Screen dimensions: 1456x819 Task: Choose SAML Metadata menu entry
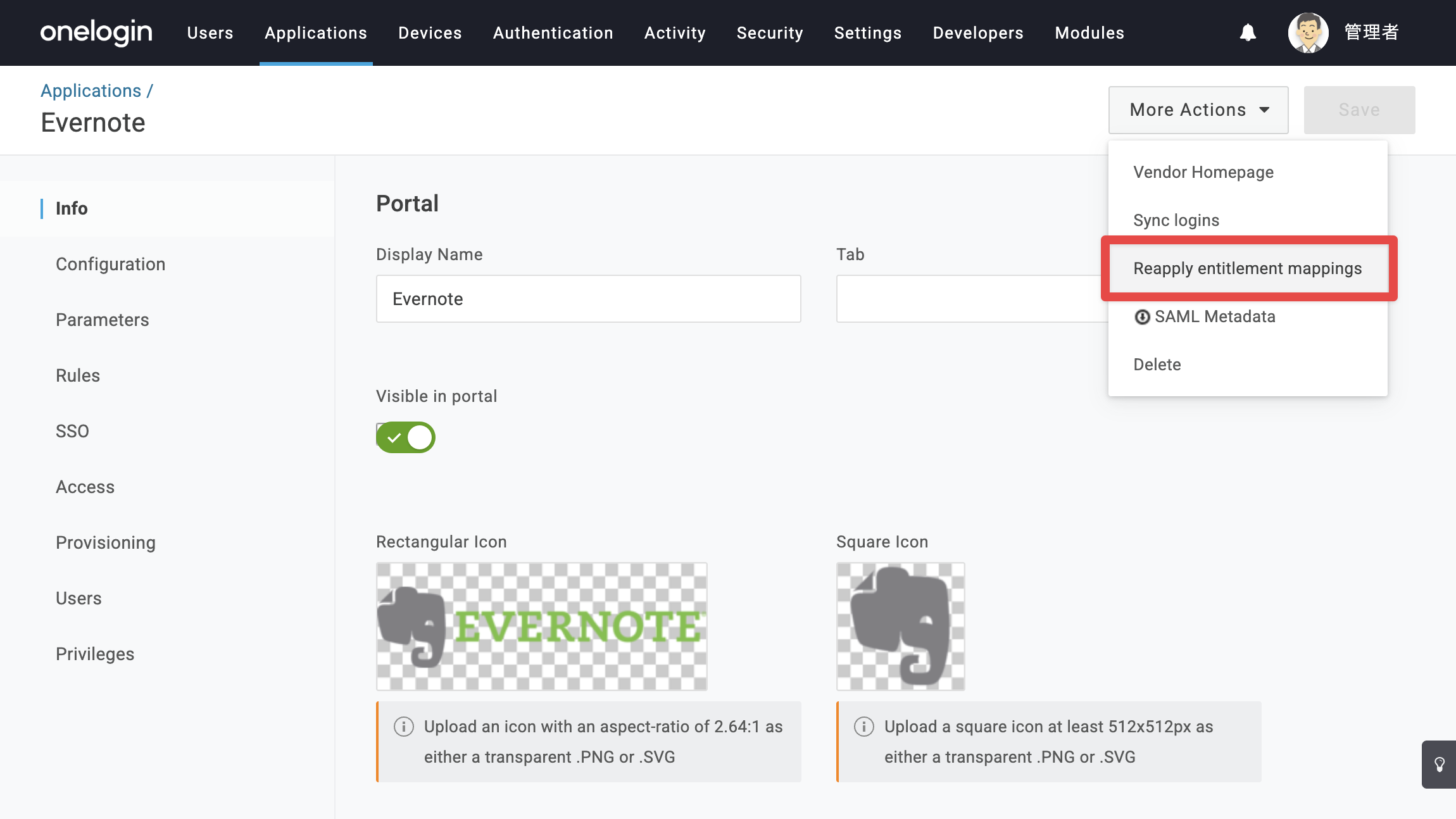click(x=1248, y=316)
